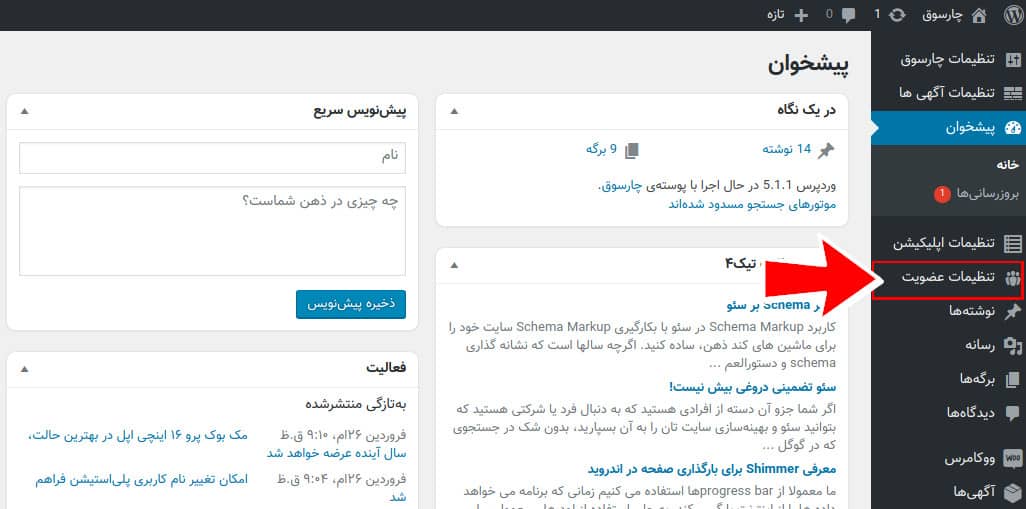The width and height of the screenshot is (1026, 509).
Task: Click the نوشته‌ها pushpin icon in the sidebar
Action: 1012,311
